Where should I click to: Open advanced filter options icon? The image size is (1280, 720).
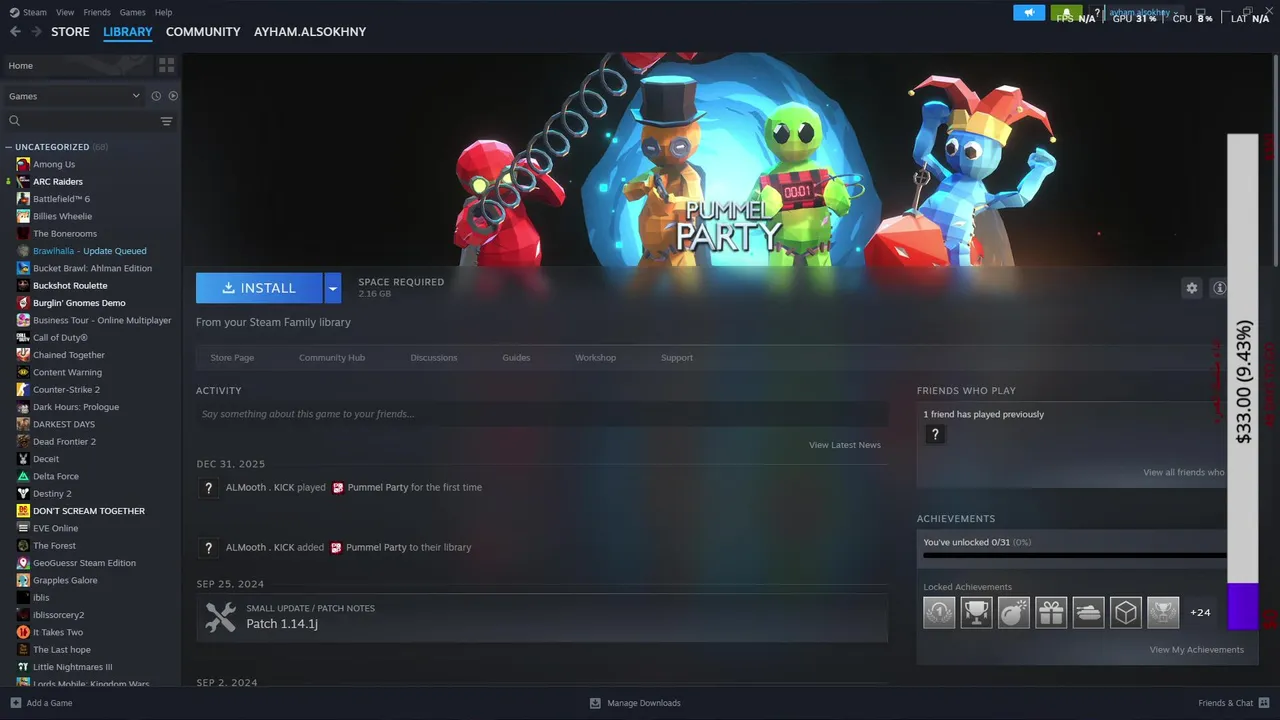pyautogui.click(x=166, y=121)
